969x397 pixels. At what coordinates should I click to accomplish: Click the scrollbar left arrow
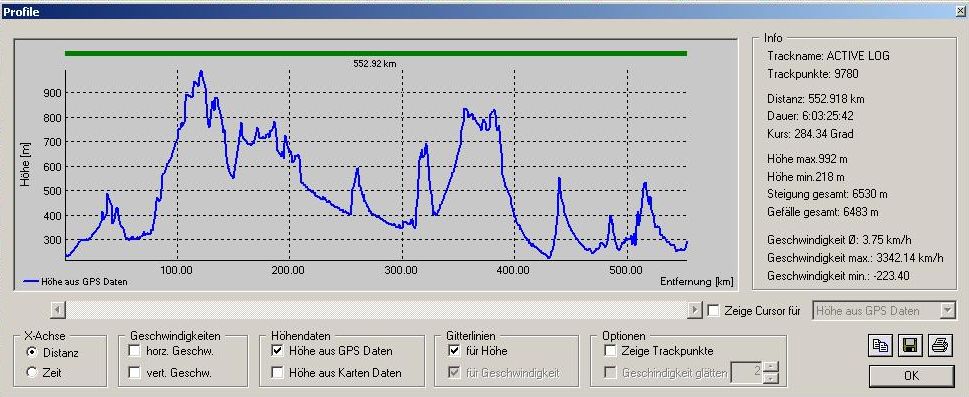click(x=57, y=310)
